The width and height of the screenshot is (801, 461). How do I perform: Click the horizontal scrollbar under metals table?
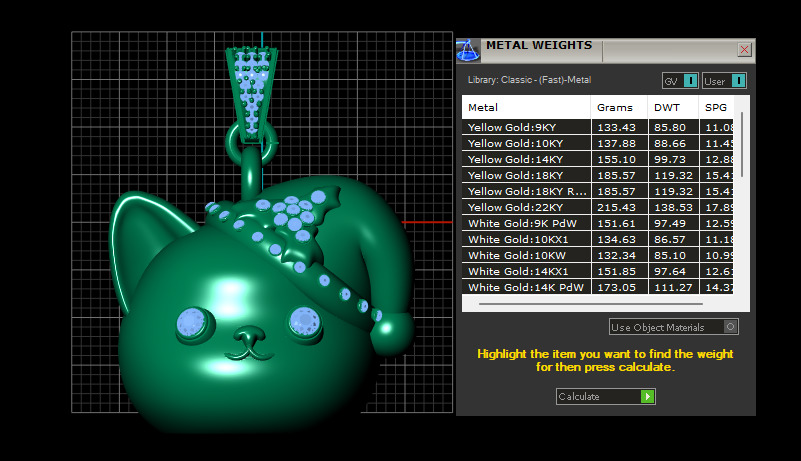[x=591, y=304]
